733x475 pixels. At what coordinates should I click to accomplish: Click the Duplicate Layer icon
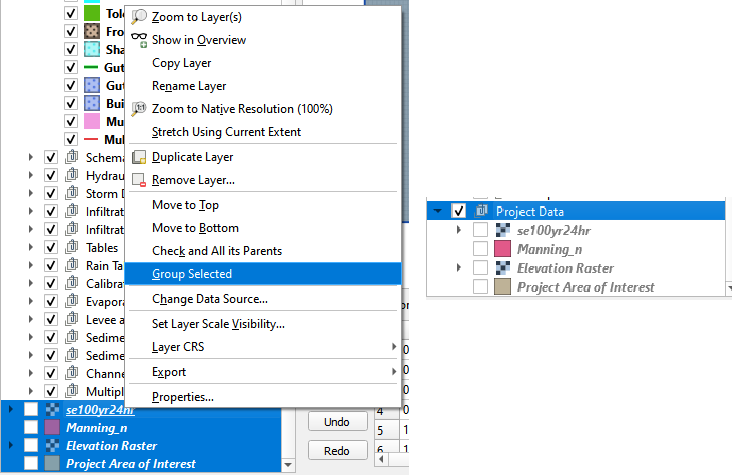coord(140,157)
